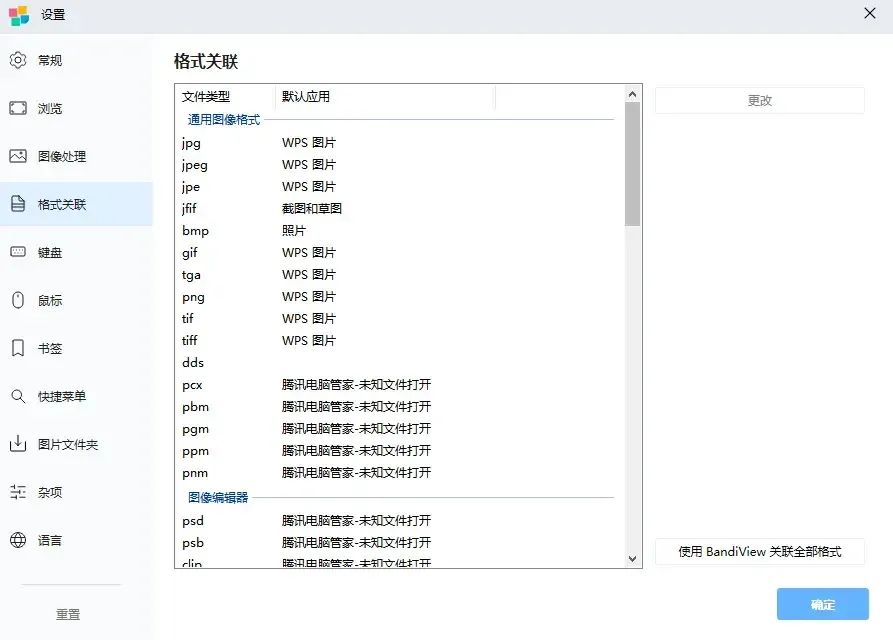Click the vertical scrollbar thumb
The width and height of the screenshot is (893, 640).
(x=632, y=164)
